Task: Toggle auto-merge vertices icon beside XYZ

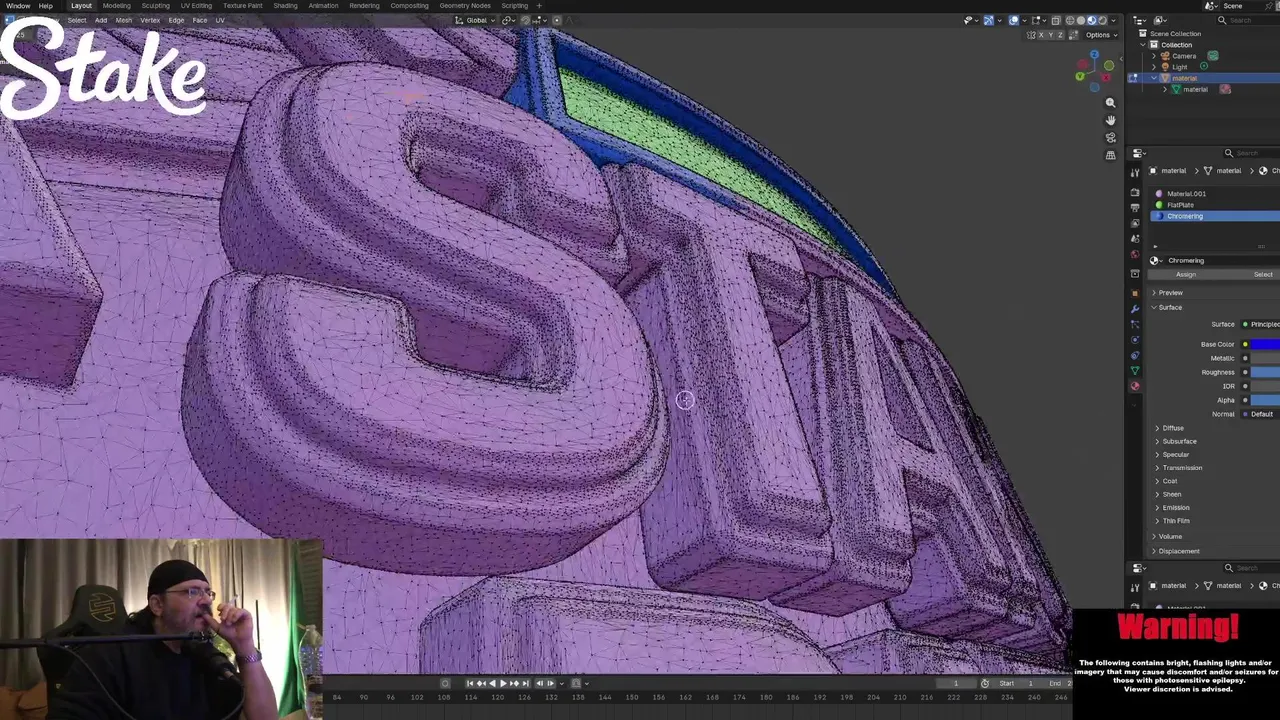Action: click(1074, 35)
